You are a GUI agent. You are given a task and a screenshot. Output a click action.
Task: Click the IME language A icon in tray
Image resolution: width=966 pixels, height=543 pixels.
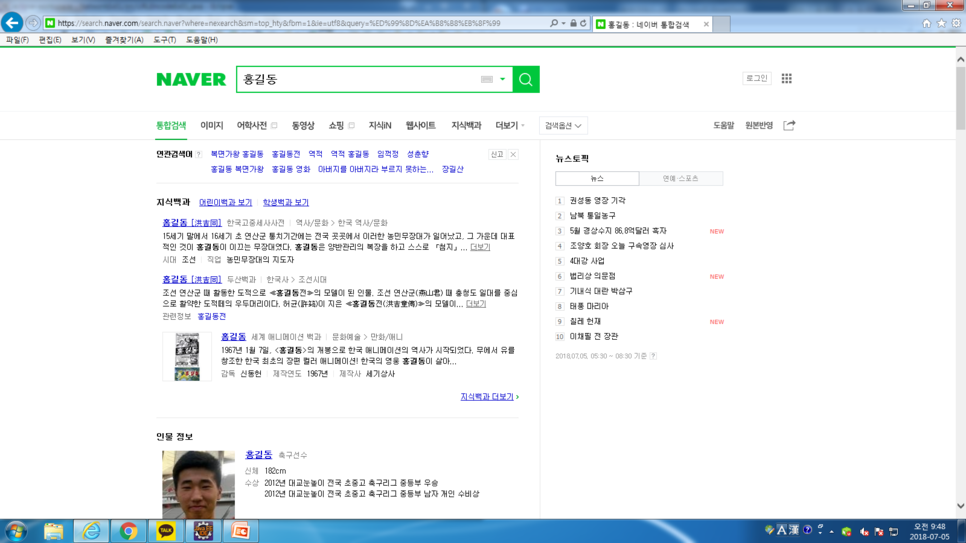point(782,530)
